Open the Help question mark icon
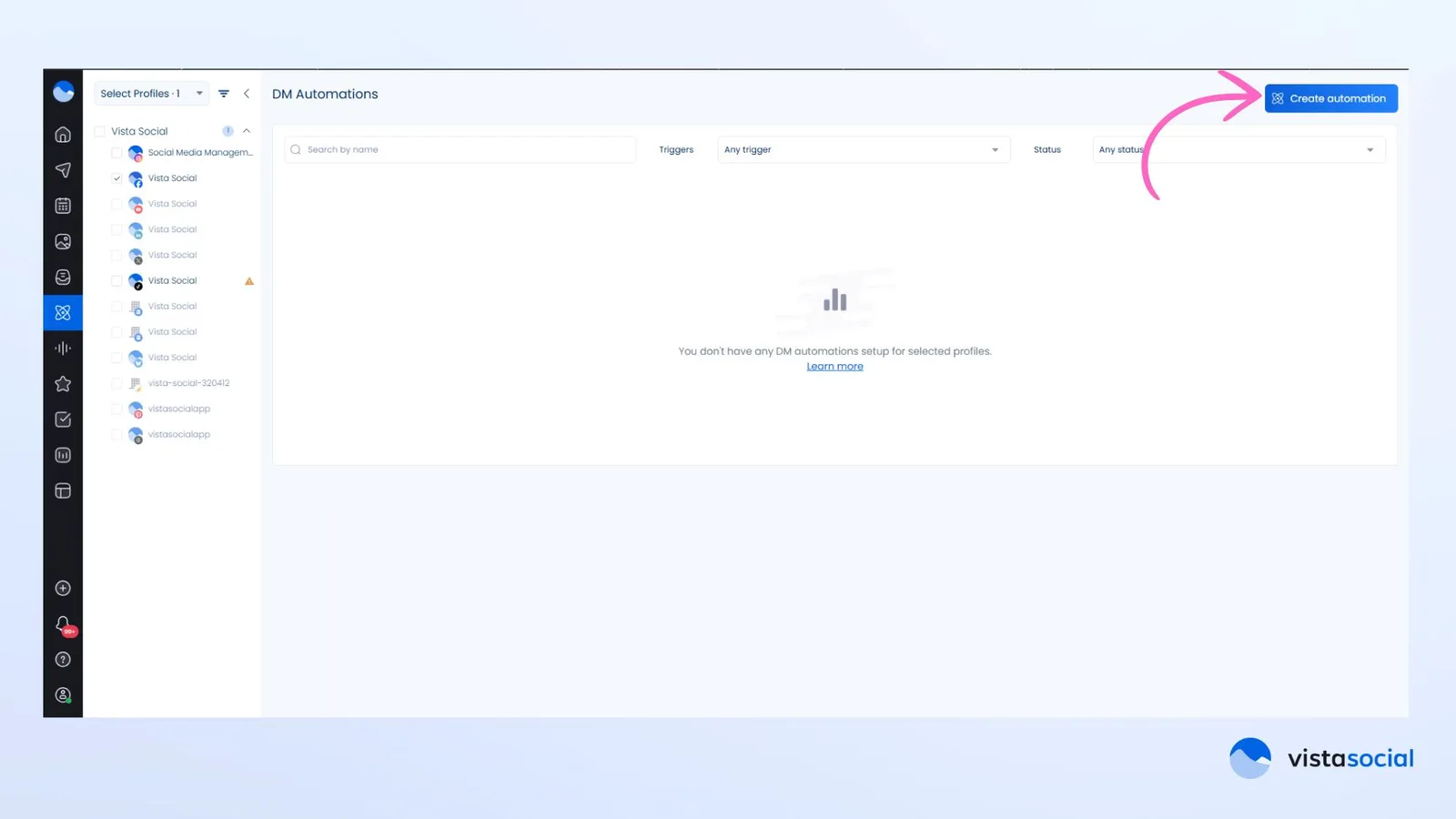The image size is (1456, 819). (x=63, y=660)
